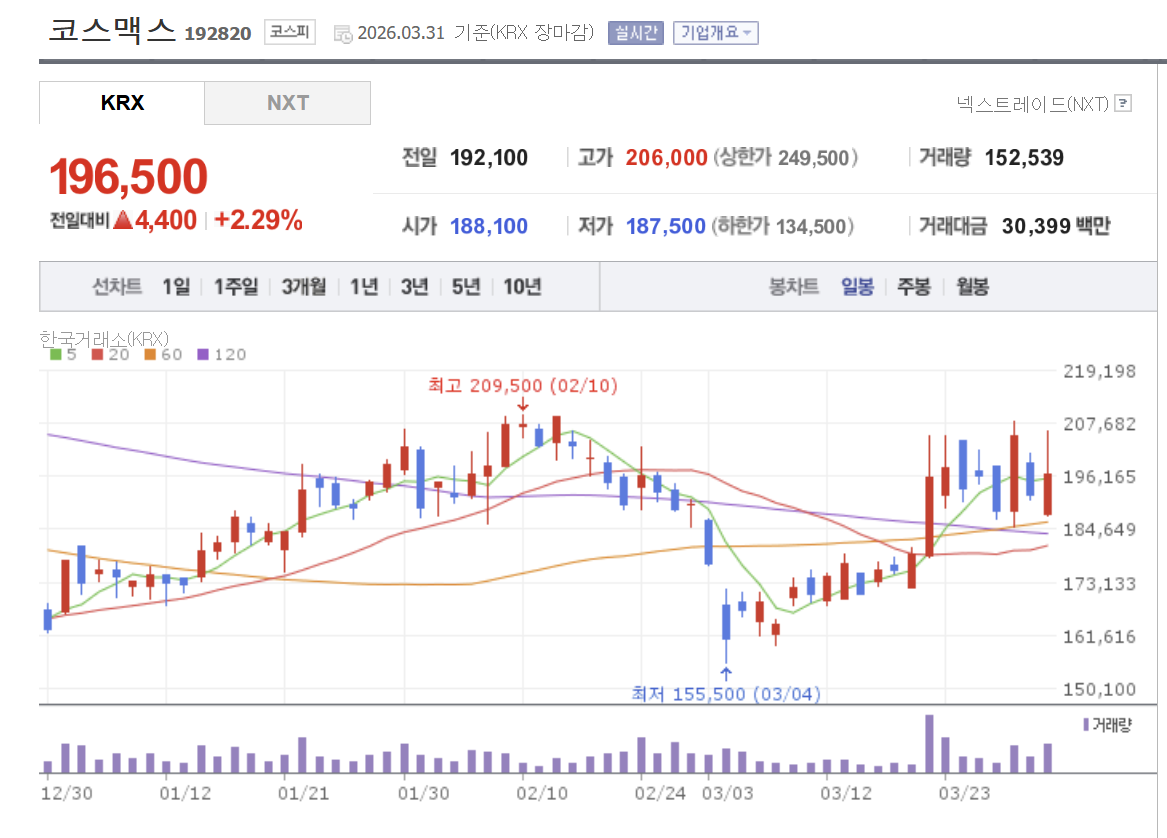The image size is (1167, 838).
Task: Select the 1년 line chart period
Action: 364,287
